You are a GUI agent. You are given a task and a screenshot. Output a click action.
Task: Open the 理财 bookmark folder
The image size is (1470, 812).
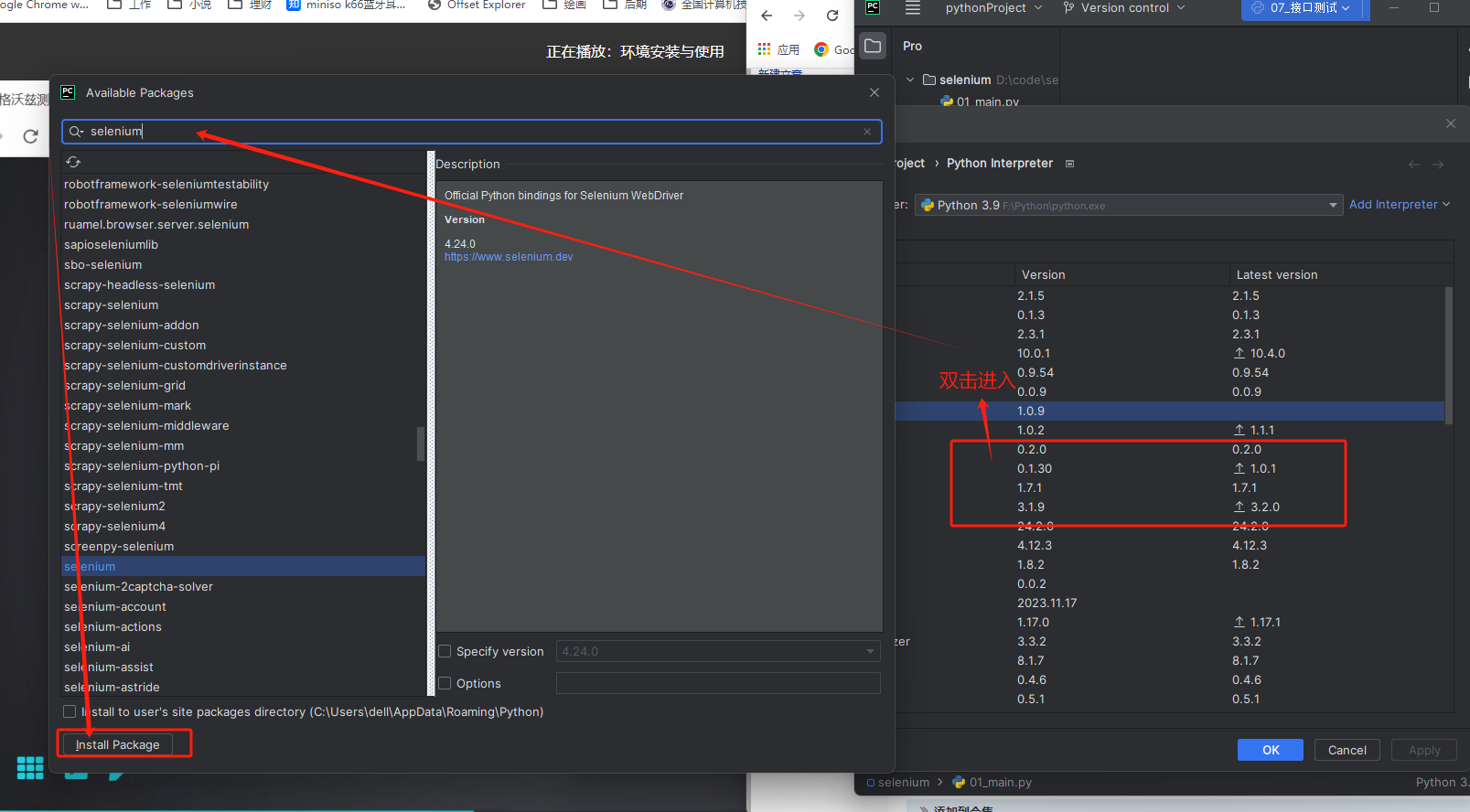click(x=251, y=5)
